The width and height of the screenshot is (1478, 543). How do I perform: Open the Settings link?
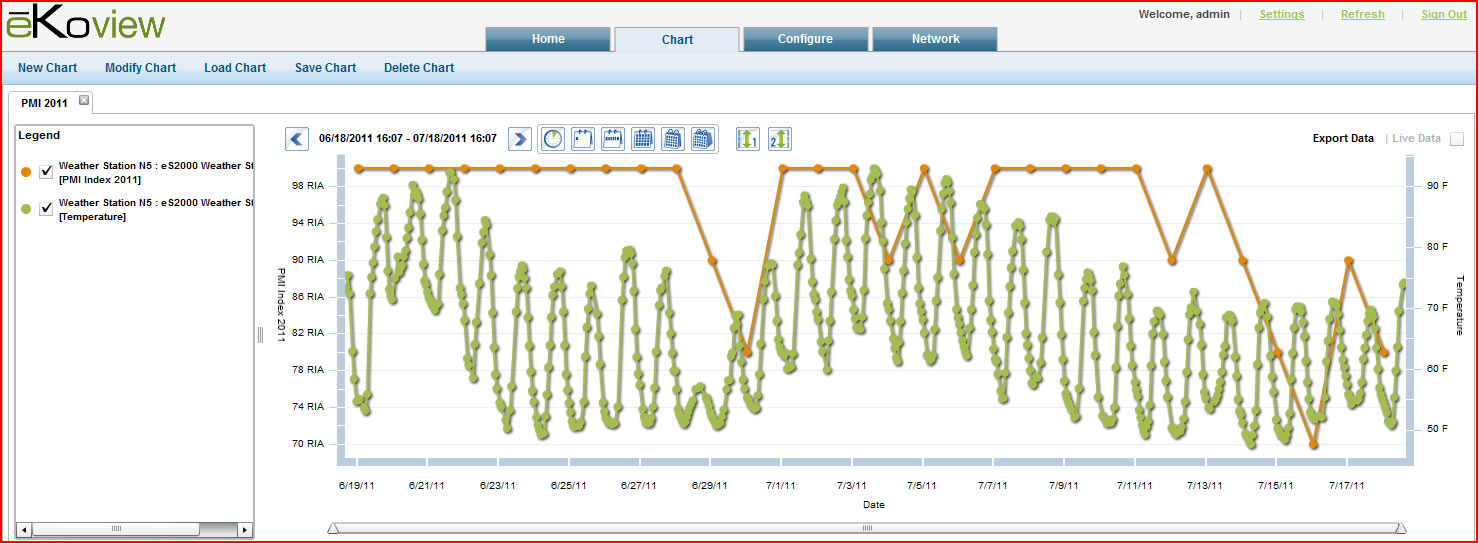1281,15
